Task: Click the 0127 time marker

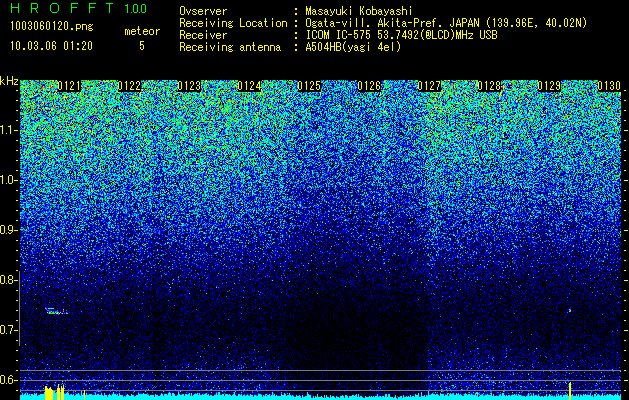Action: coord(429,86)
